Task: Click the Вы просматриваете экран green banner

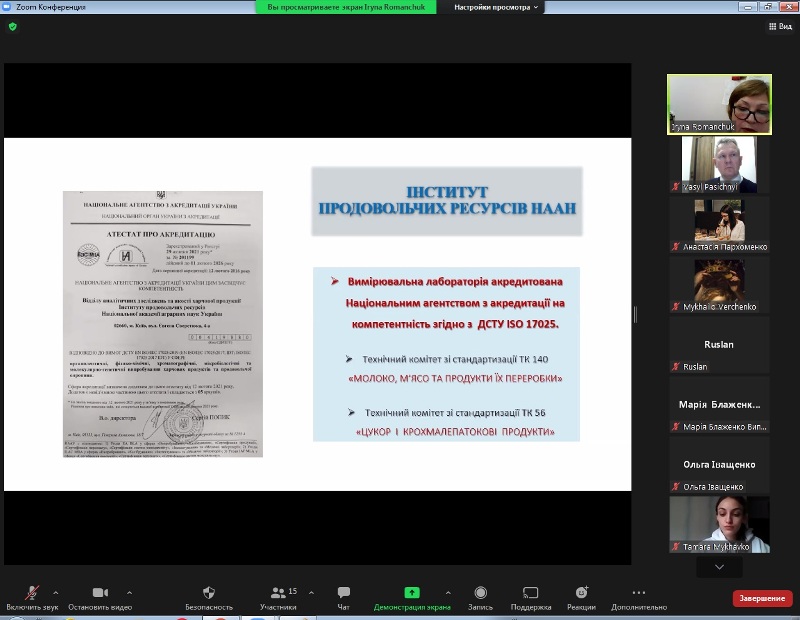Action: (346, 7)
